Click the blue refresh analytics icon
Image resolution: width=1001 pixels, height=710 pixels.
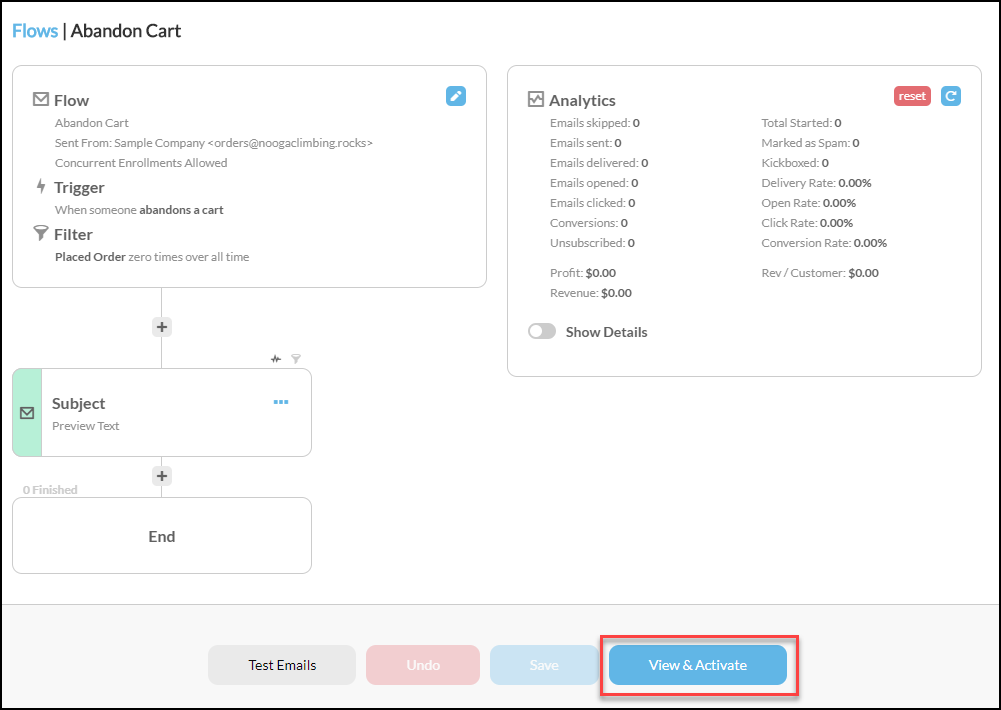click(951, 96)
